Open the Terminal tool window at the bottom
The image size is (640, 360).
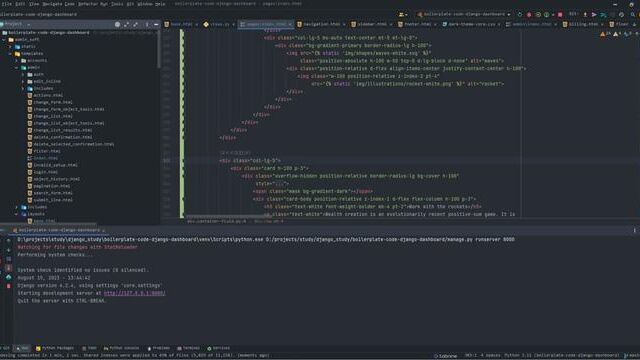(189, 348)
